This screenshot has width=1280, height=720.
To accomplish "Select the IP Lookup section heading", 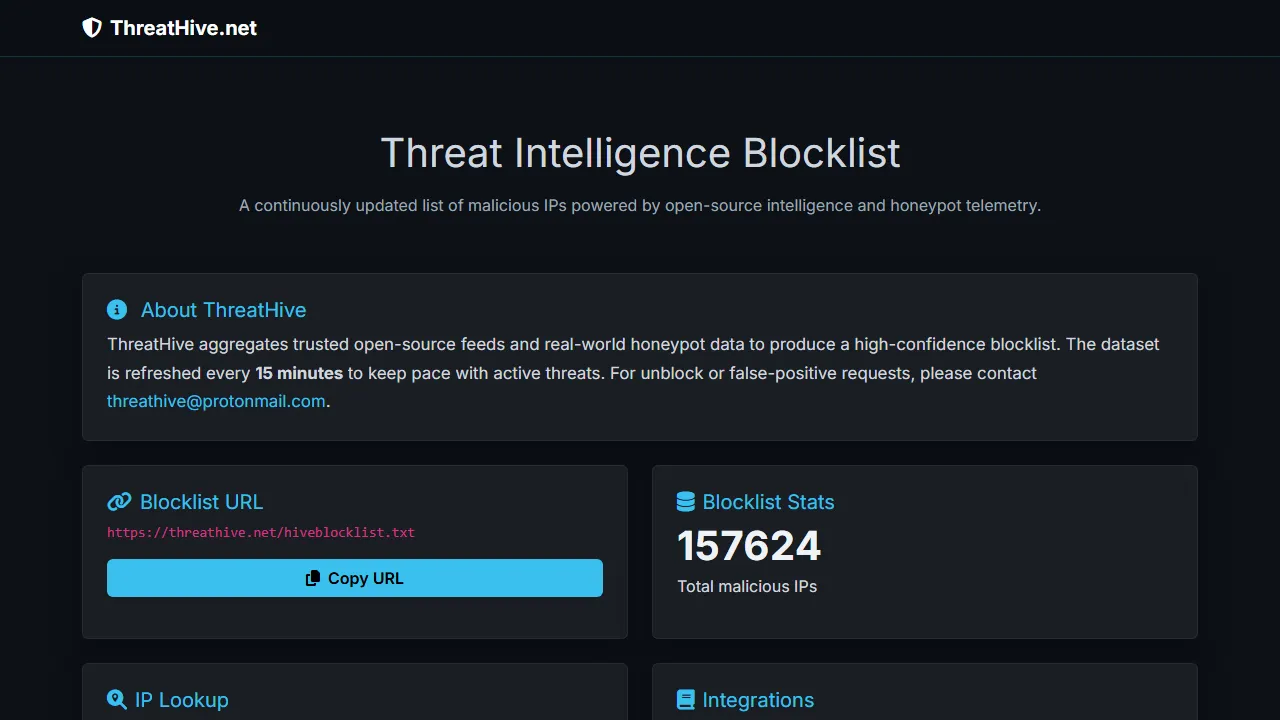I will pos(182,699).
